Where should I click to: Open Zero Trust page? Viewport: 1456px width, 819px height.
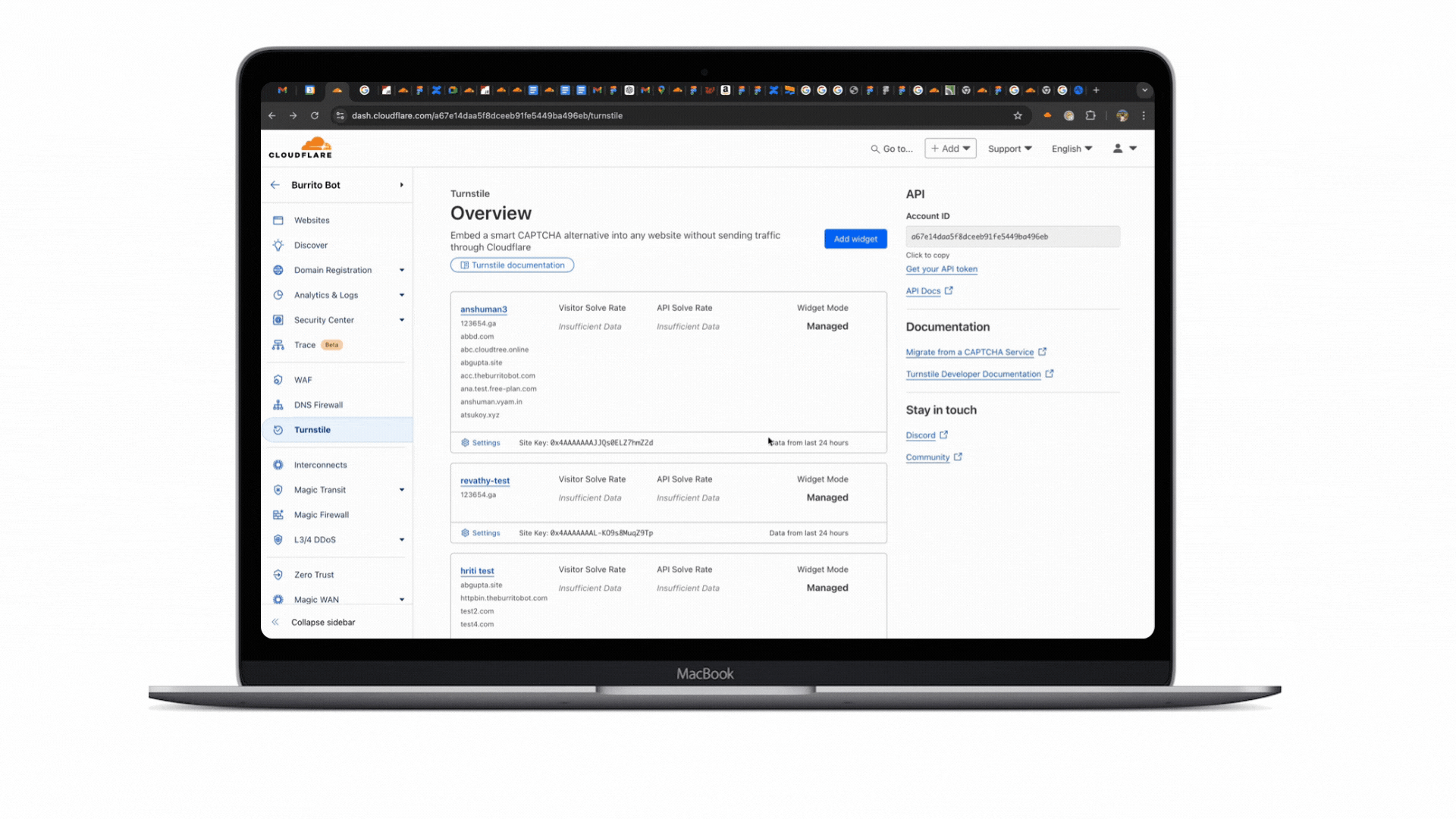tap(313, 575)
